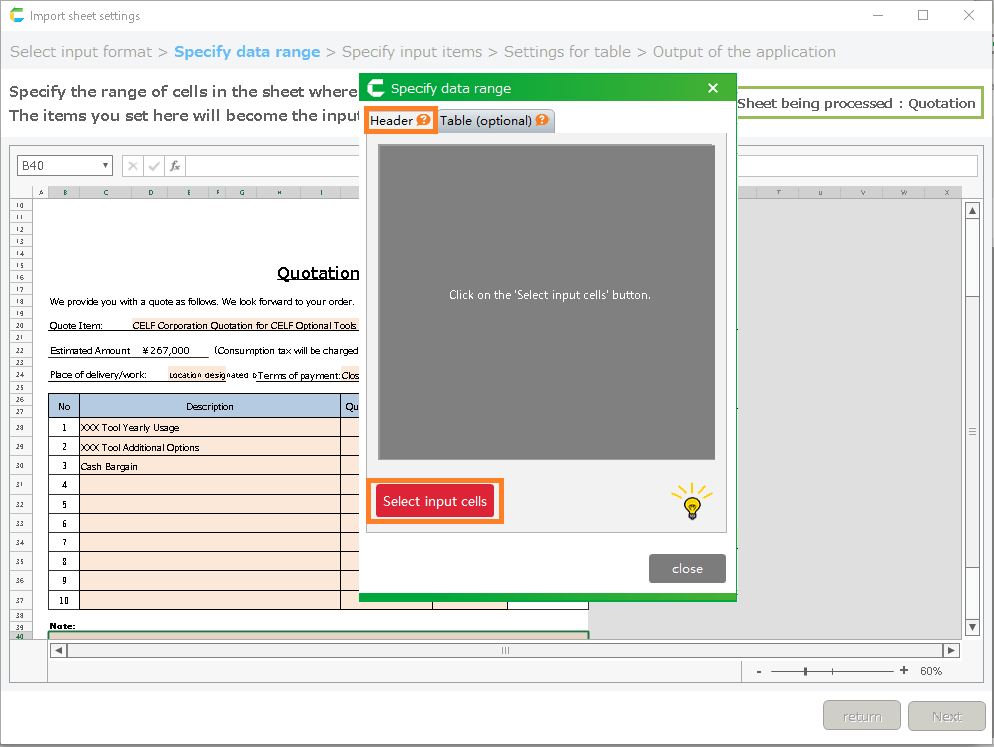The width and height of the screenshot is (994, 747).
Task: Select the Header tab
Action: pyautogui.click(x=391, y=120)
